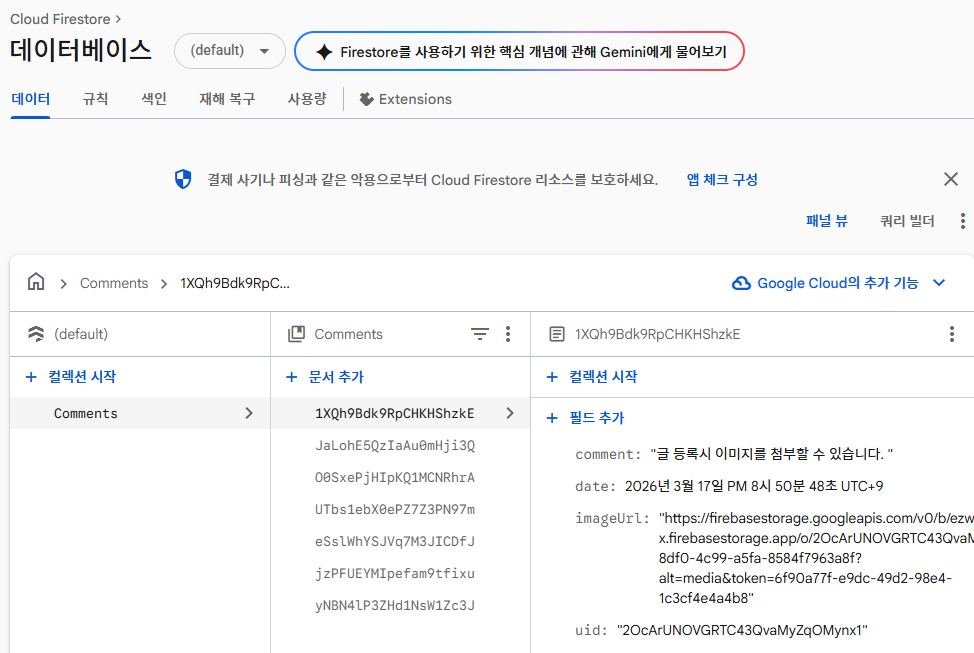This screenshot has height=653, width=974.
Task: Click the chevron on the 1XQh9Bdk9RpCHKHShzkE row
Action: coord(509,413)
